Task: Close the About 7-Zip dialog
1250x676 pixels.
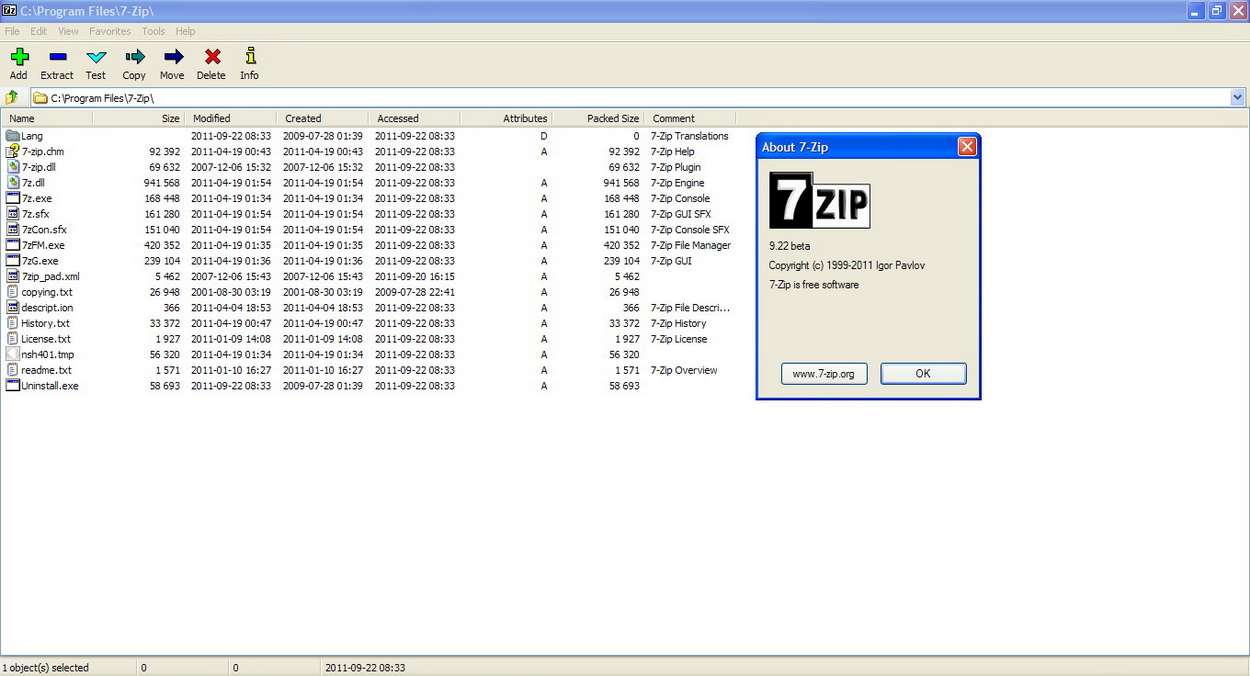Action: pos(966,147)
